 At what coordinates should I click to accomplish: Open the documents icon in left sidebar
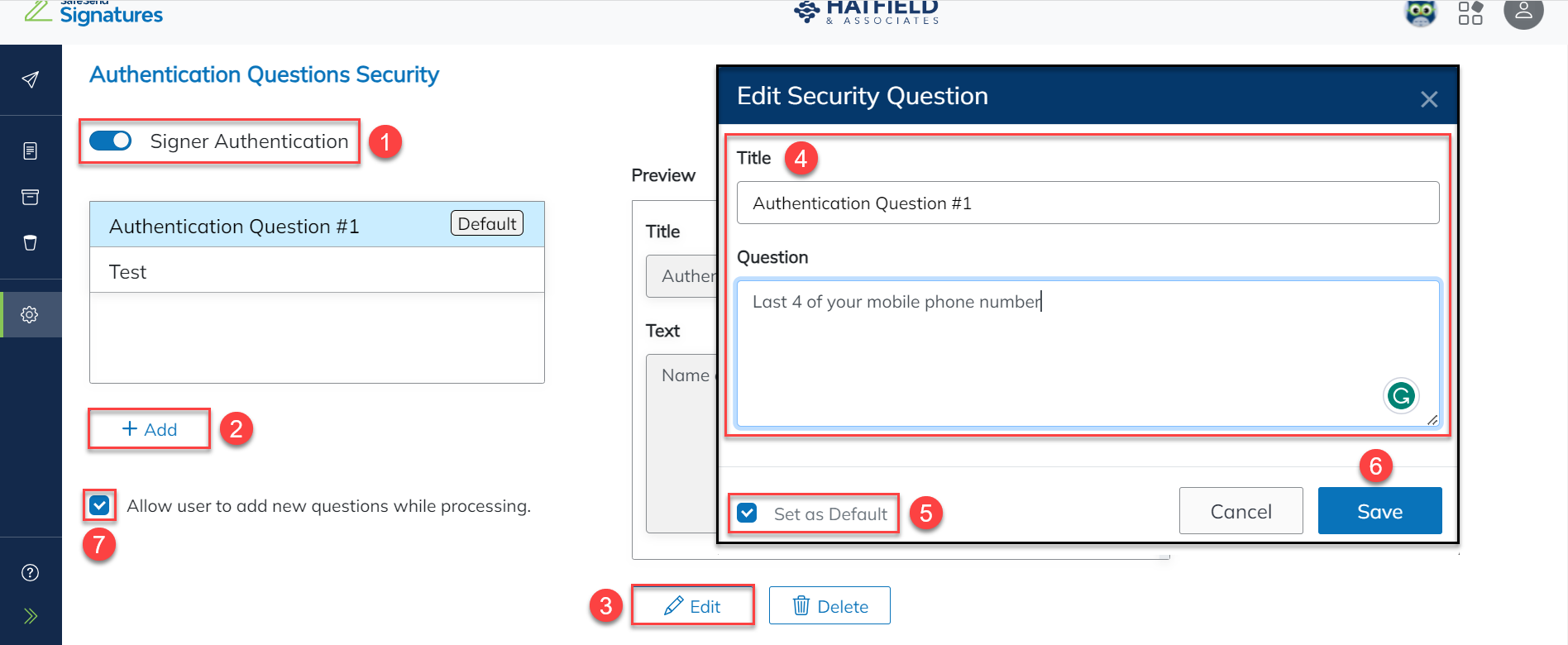click(x=31, y=150)
